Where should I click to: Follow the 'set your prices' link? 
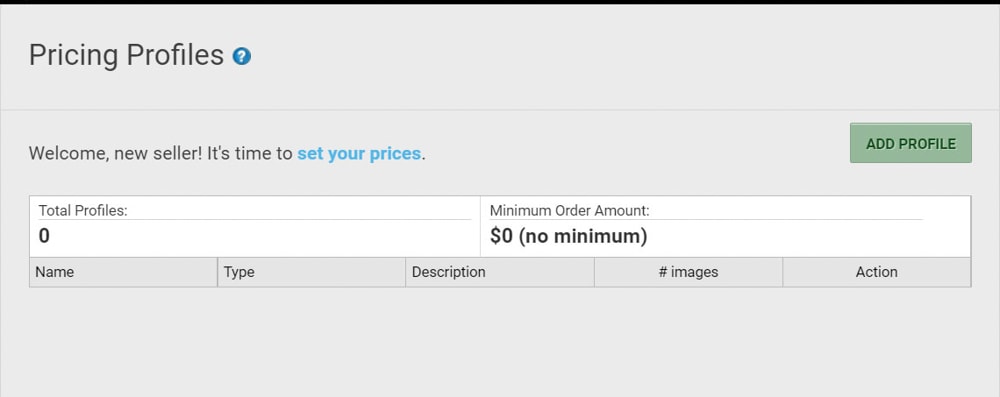359,154
